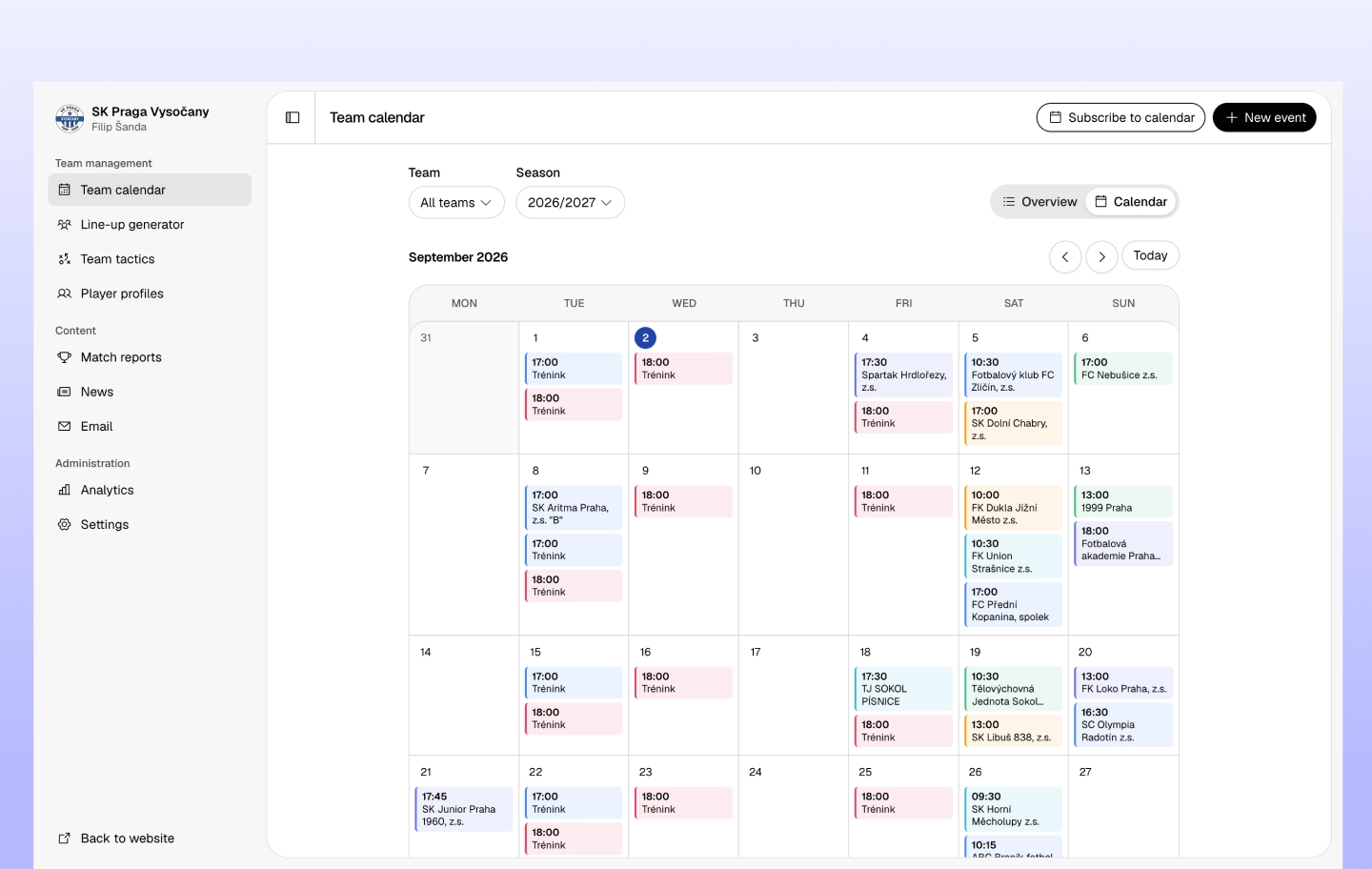This screenshot has height=869, width=1372.
Task: Follow Back to website link
Action: pyautogui.click(x=150, y=839)
